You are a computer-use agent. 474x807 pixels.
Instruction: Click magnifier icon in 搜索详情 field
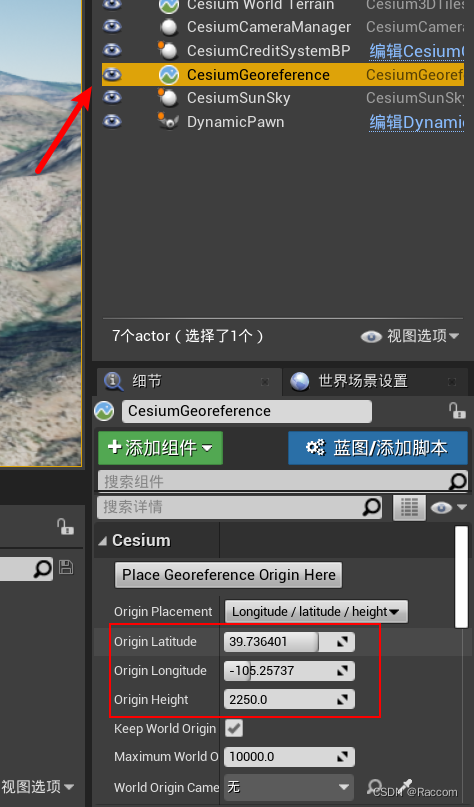click(372, 507)
